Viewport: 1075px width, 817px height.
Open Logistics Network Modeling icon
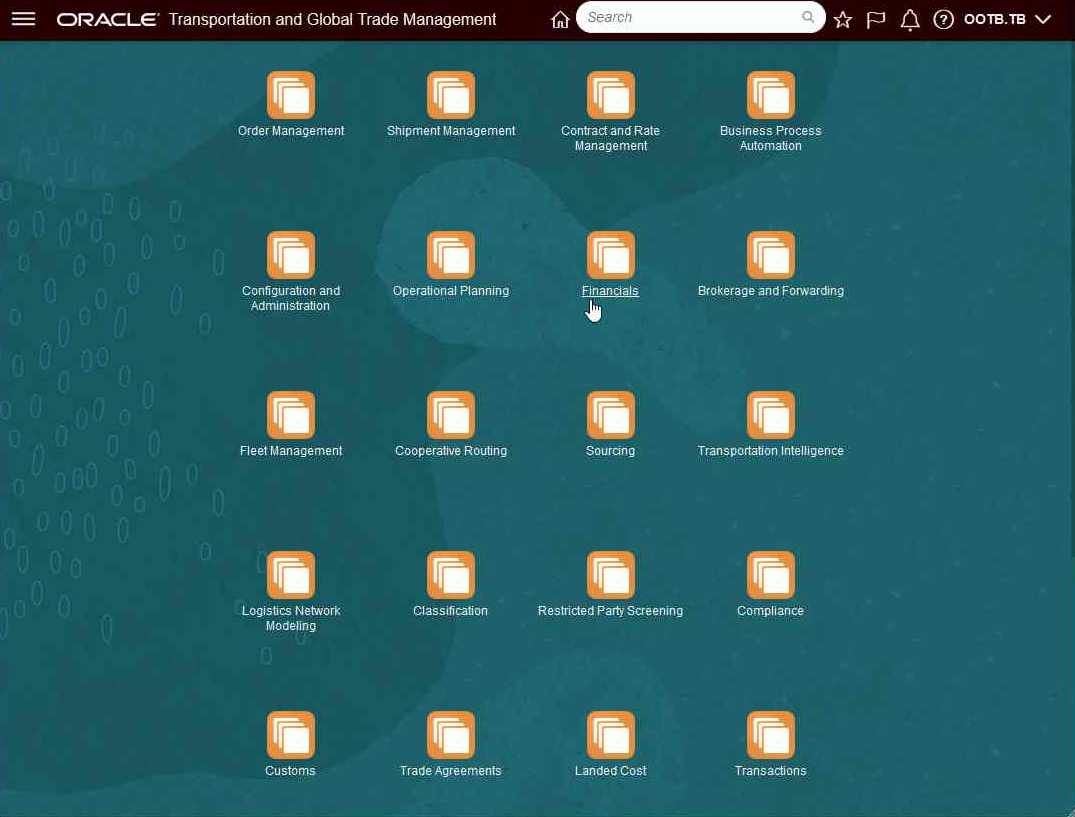pyautogui.click(x=291, y=575)
